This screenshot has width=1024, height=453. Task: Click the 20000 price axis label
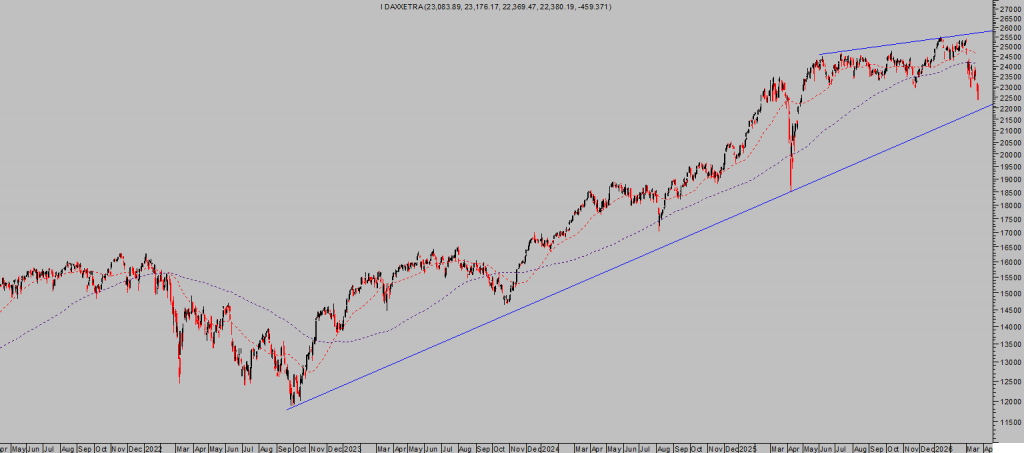1009,156
